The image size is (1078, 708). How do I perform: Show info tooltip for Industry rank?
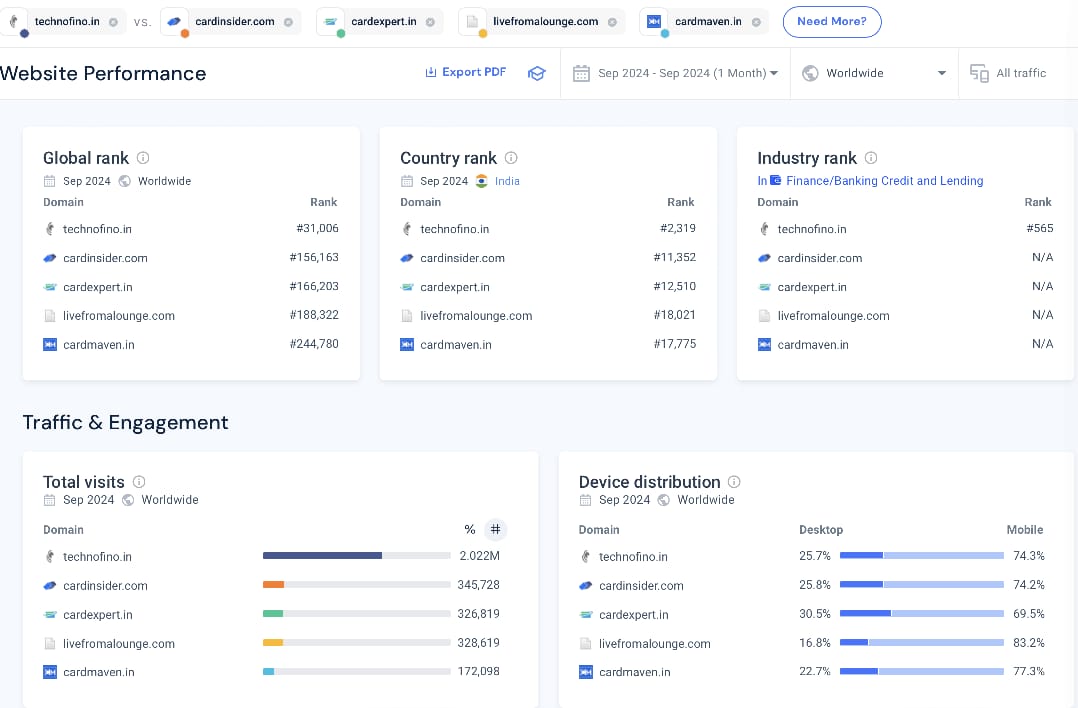tap(871, 157)
